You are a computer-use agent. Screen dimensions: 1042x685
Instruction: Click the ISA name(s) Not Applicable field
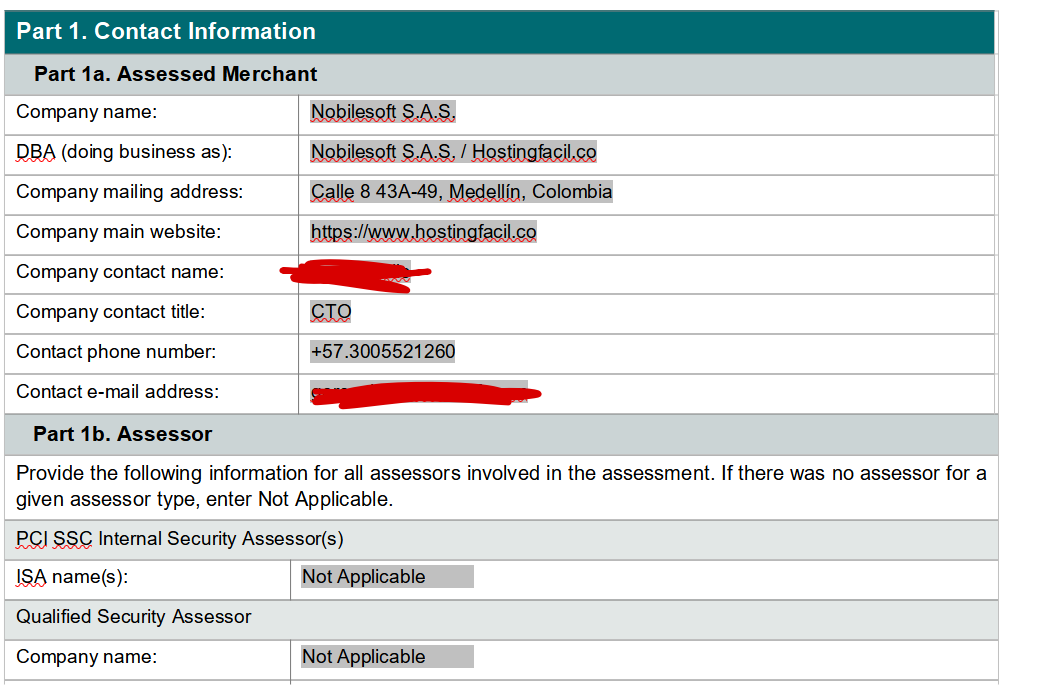[x=387, y=577]
